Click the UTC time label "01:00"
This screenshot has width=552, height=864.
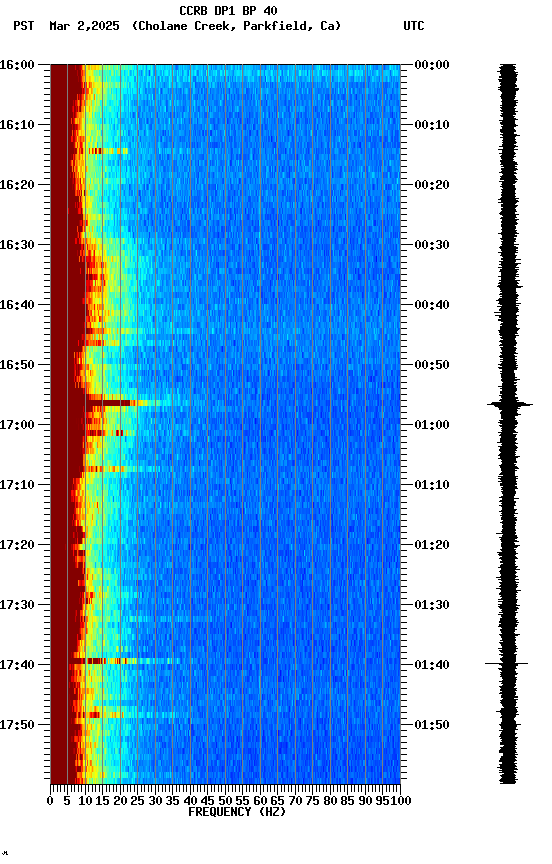(432, 425)
